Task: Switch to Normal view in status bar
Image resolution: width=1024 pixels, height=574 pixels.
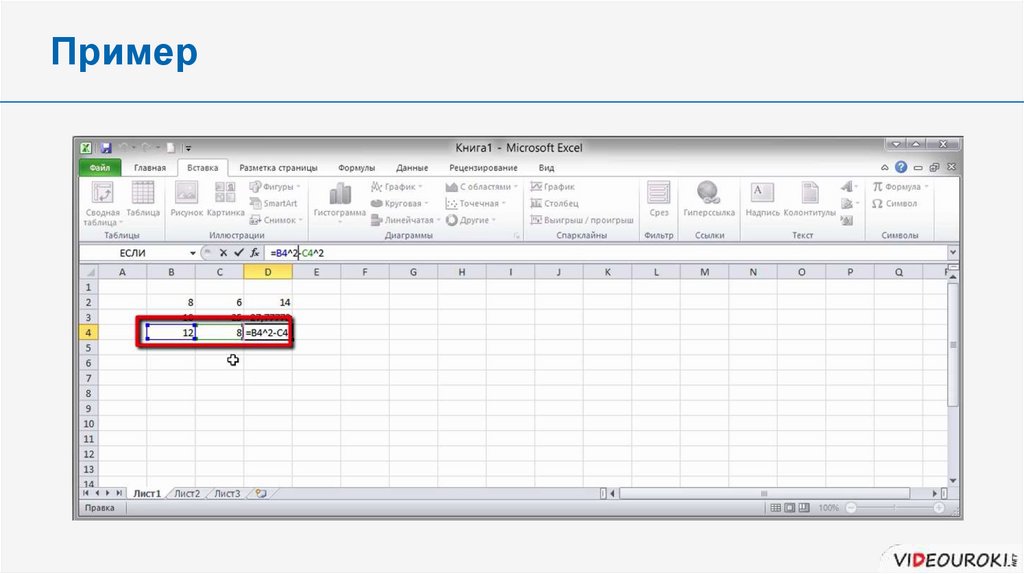Action: tap(776, 507)
